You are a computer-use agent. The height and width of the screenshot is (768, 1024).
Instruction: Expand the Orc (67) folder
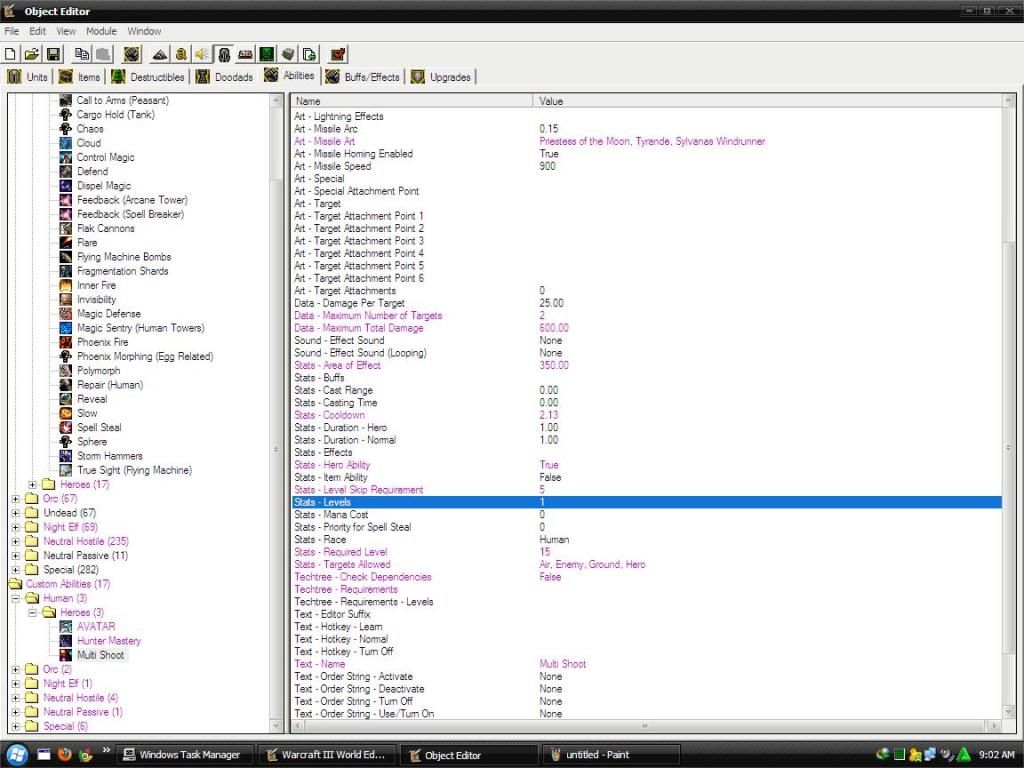[15, 499]
